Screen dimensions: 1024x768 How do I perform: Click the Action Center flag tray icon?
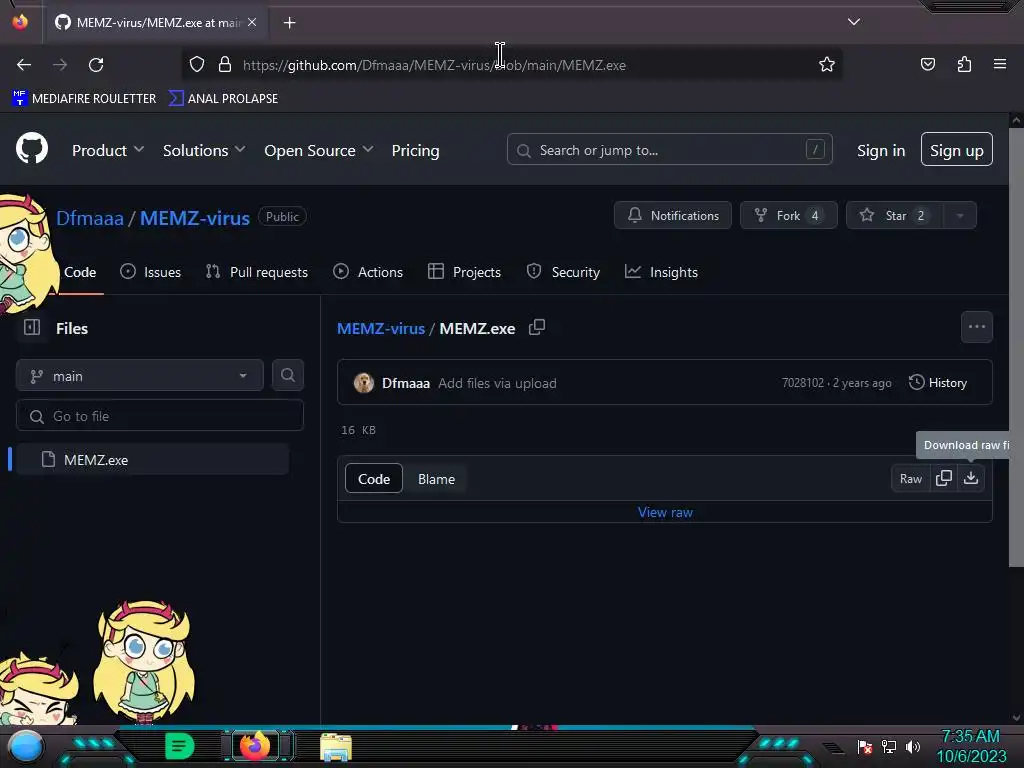pos(864,746)
